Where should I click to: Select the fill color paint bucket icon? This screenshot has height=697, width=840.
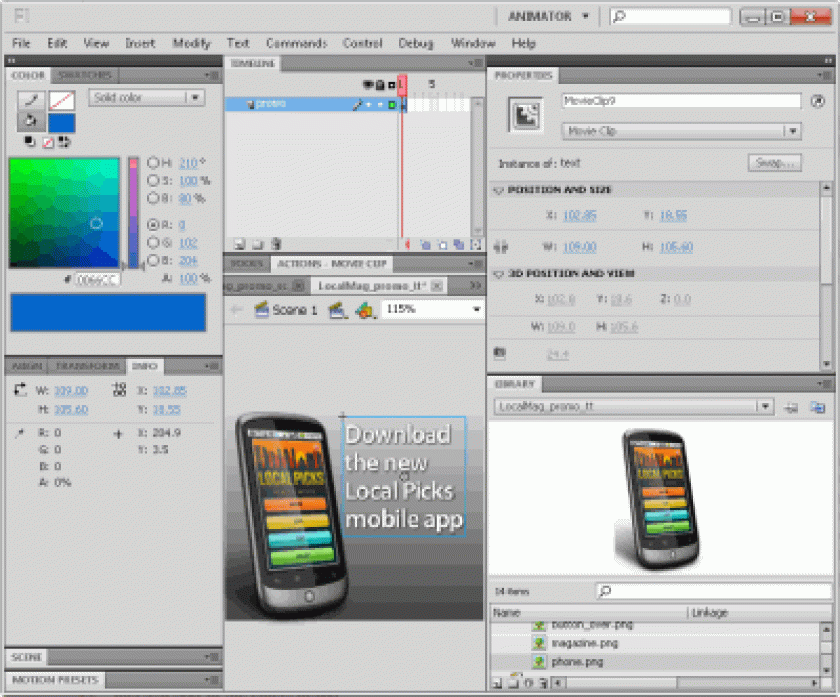click(31, 121)
